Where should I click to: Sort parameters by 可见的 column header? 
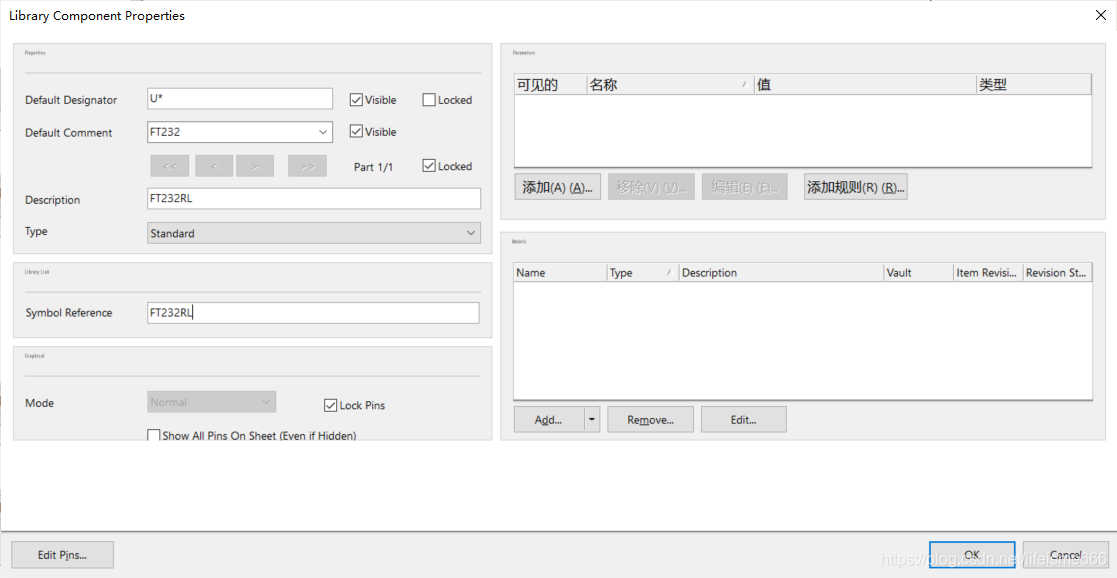pos(551,85)
